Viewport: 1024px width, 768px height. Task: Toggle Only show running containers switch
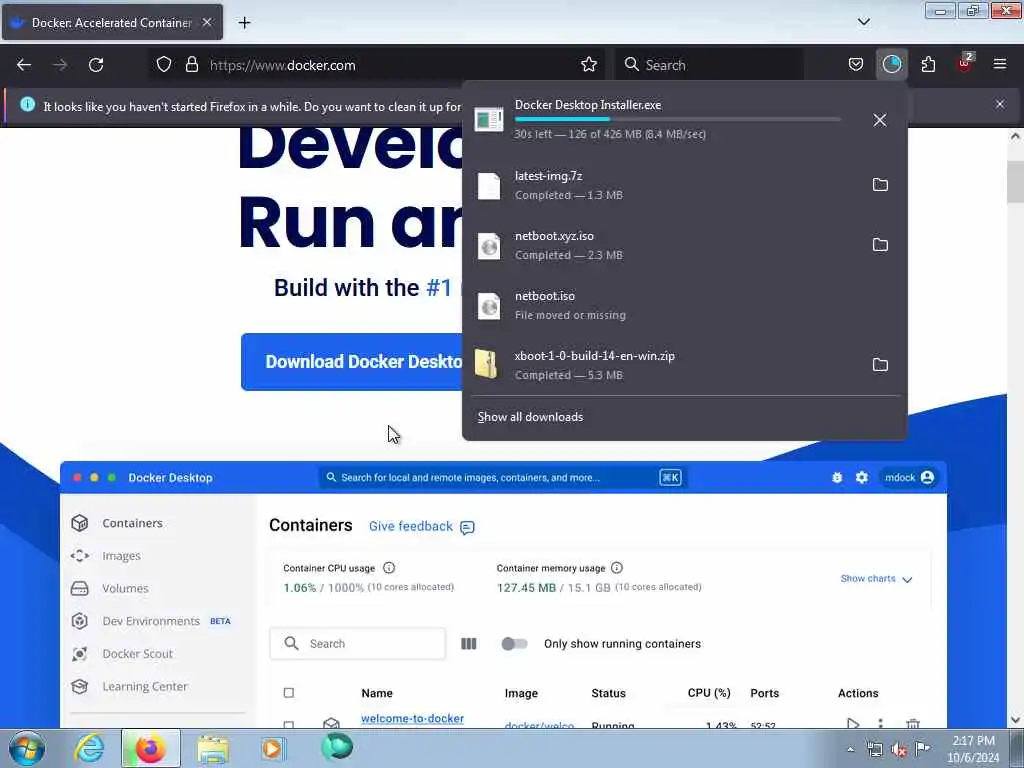[x=514, y=644]
